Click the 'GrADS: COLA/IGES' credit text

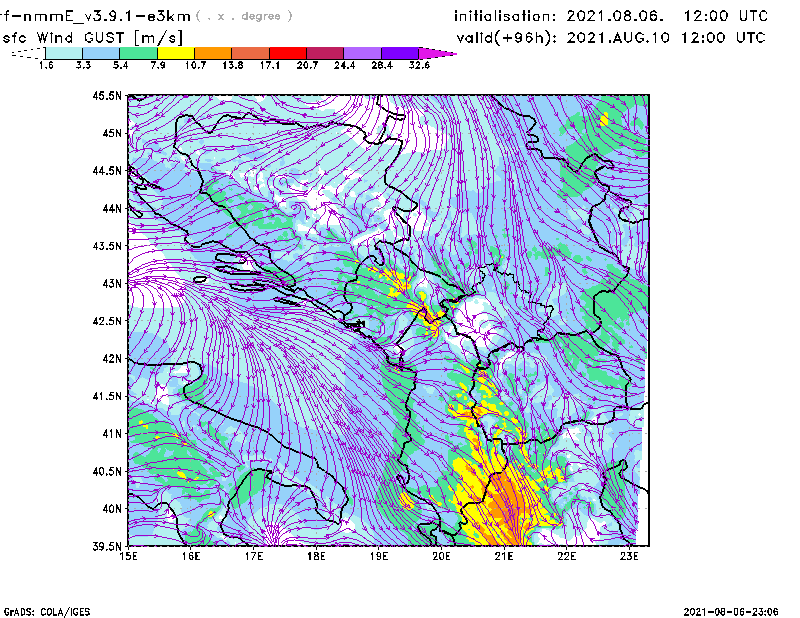click(47, 612)
